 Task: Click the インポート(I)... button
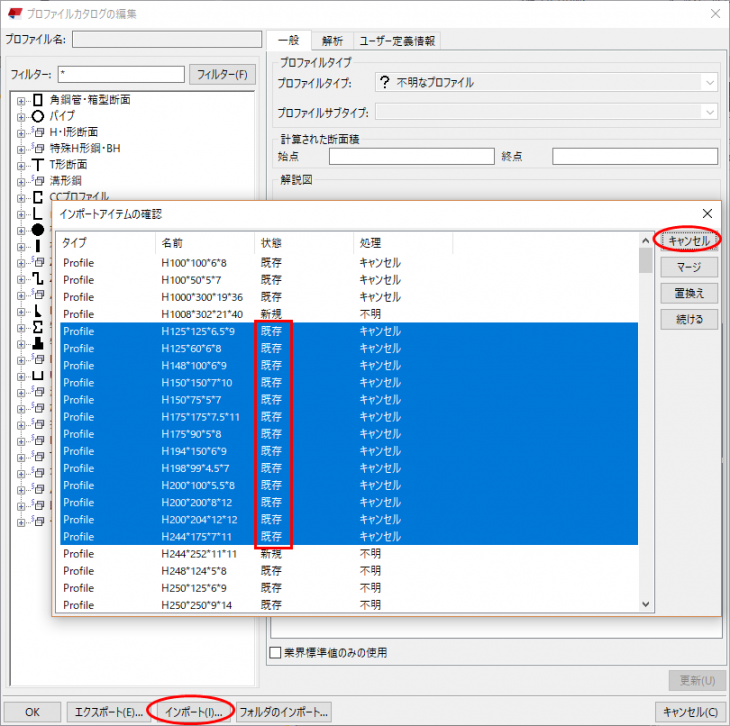tap(193, 712)
